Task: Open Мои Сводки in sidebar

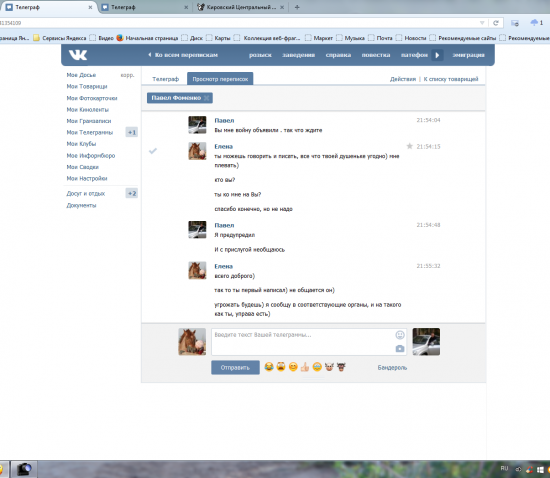Action: point(82,167)
